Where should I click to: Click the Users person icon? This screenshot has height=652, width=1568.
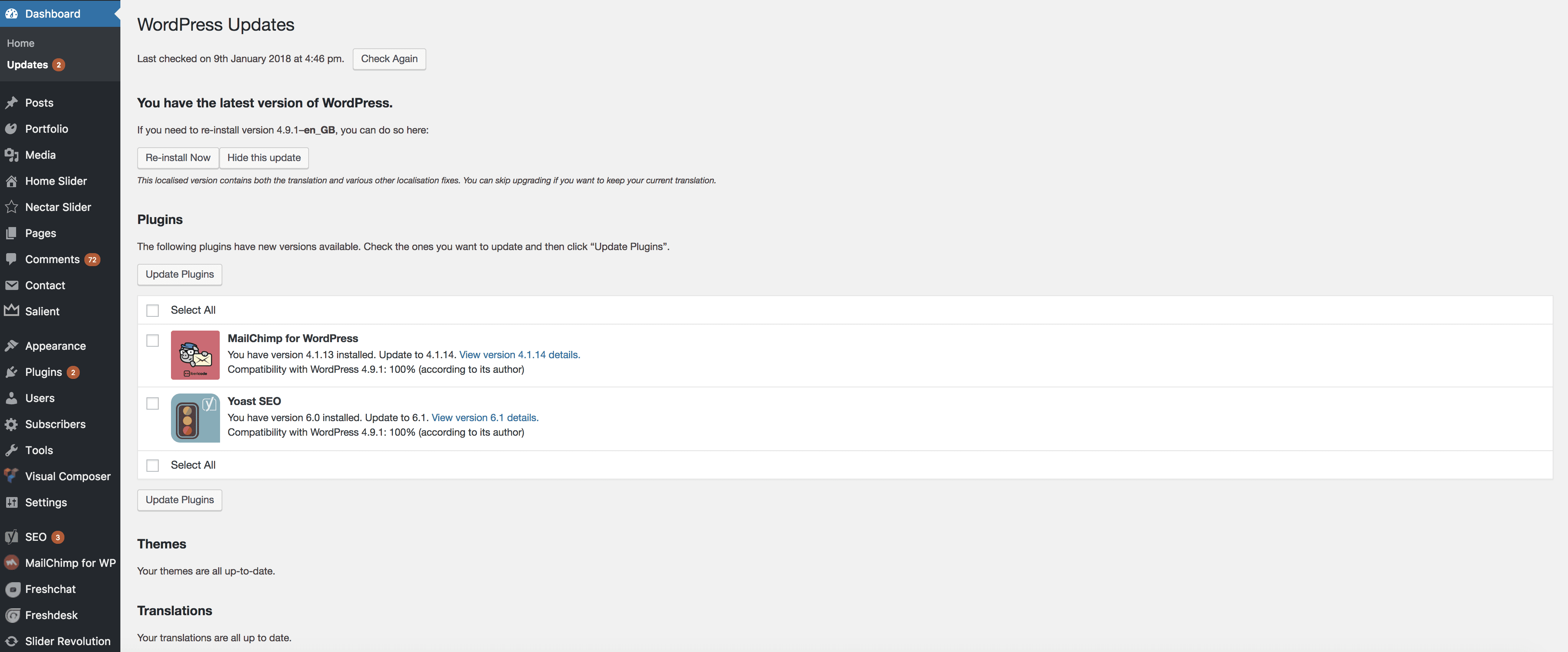12,398
